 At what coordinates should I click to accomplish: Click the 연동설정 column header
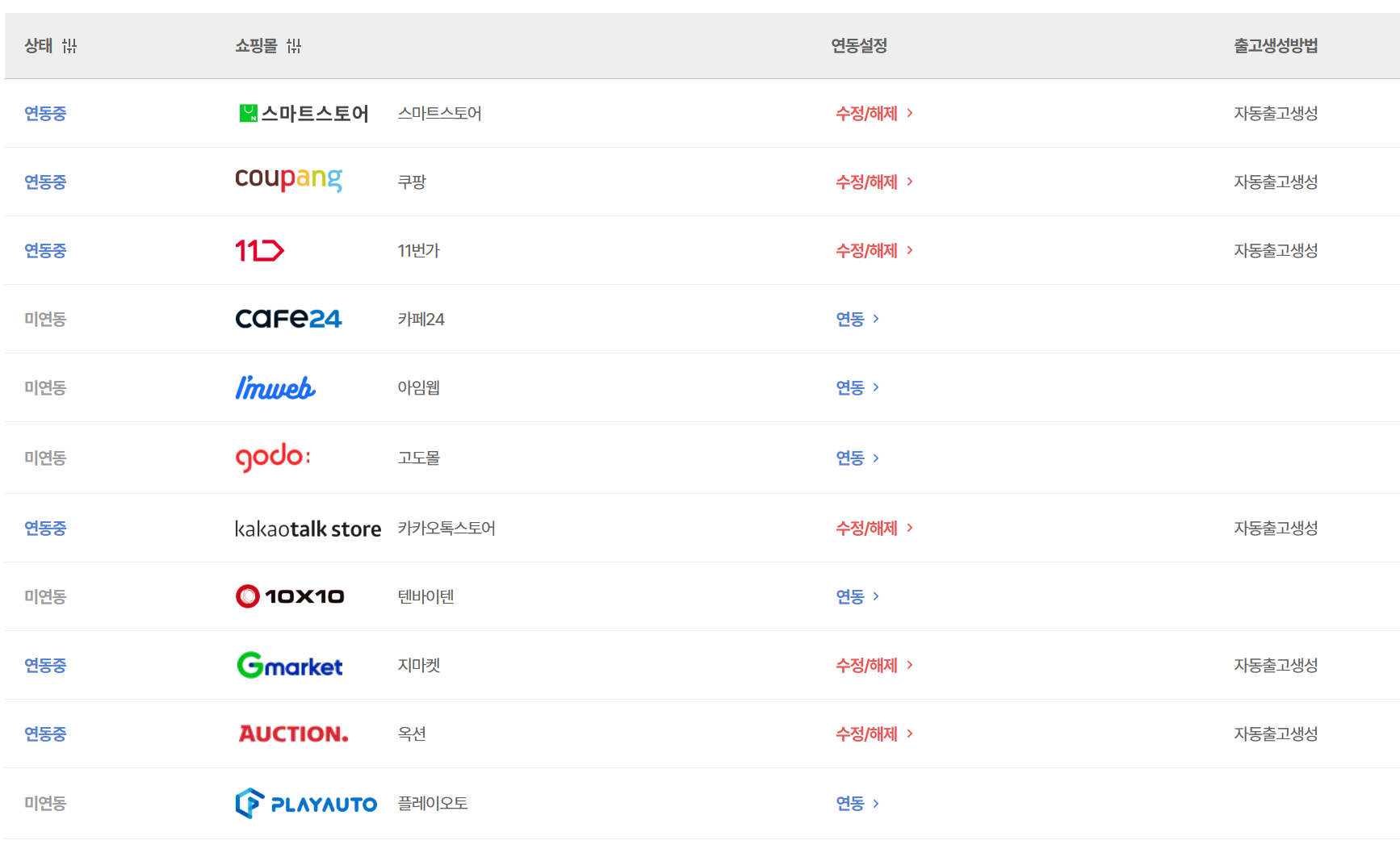[859, 46]
